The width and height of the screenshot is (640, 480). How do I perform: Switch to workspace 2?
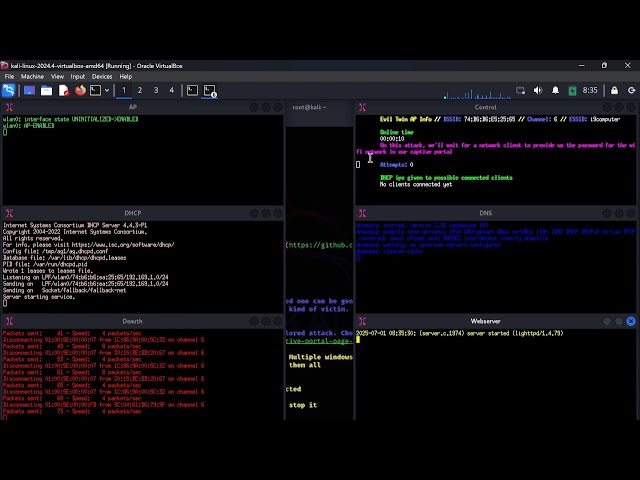(140, 90)
